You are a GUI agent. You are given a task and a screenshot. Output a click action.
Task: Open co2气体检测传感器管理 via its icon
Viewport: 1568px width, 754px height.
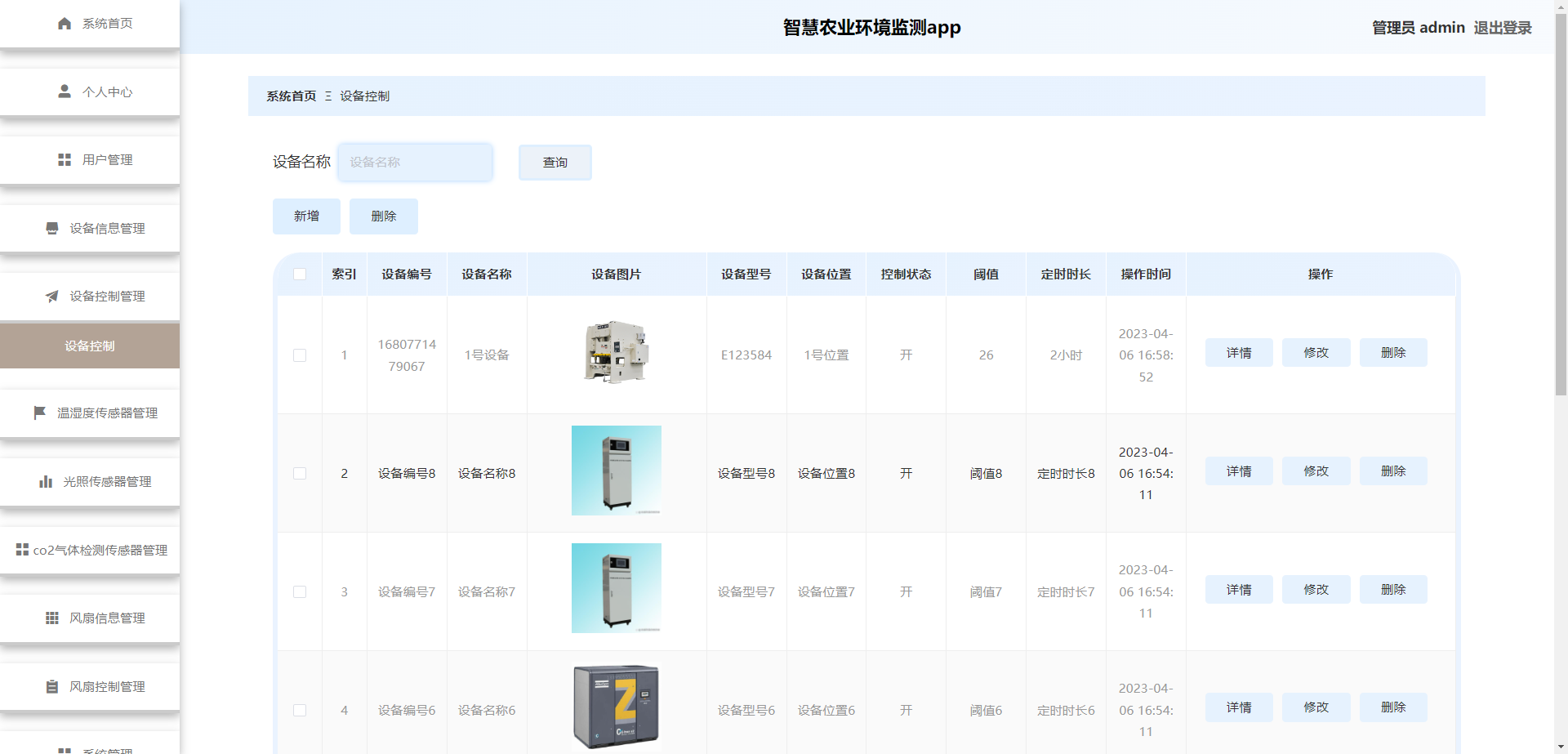point(22,550)
